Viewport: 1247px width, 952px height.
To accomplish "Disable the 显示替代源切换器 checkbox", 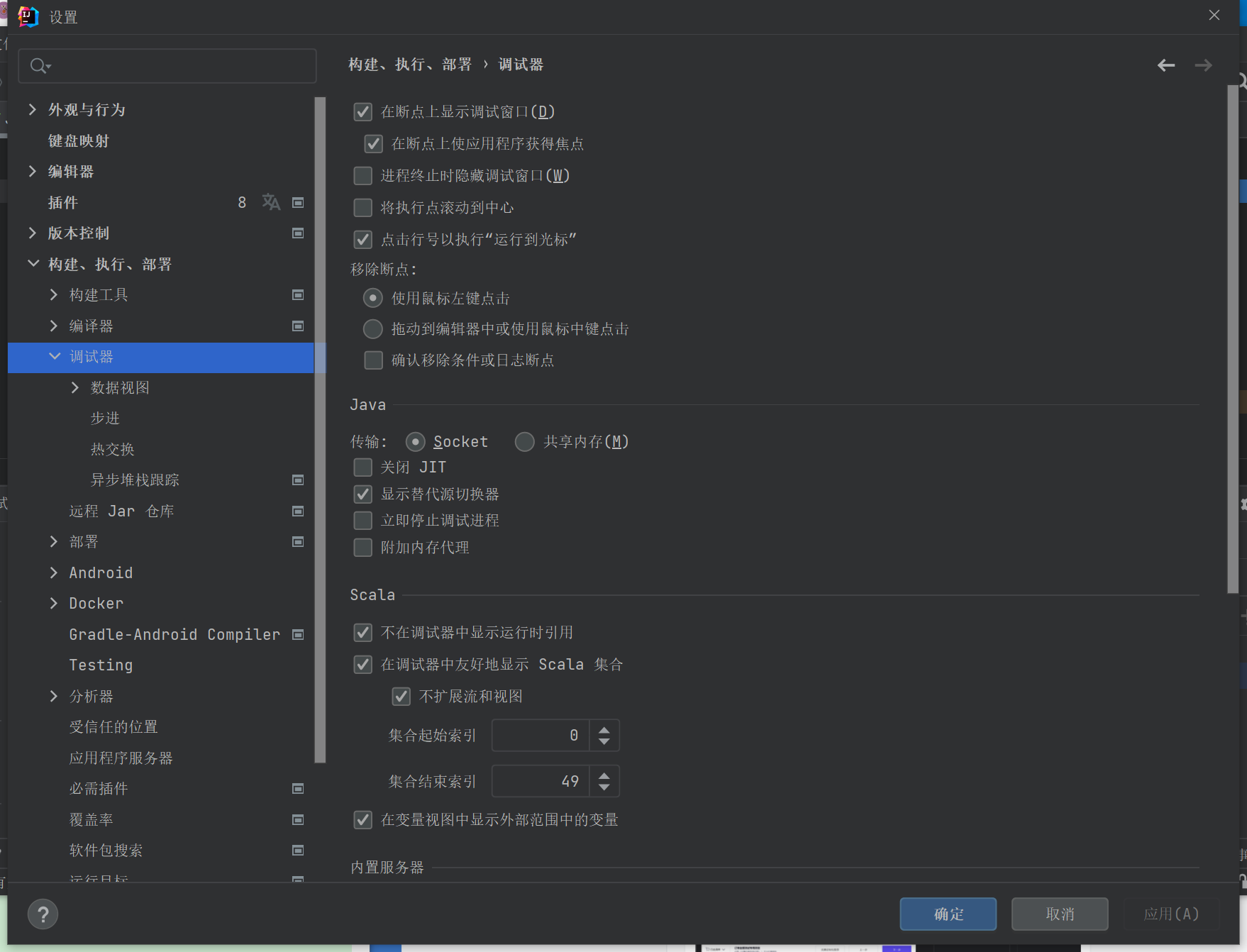I will [362, 494].
